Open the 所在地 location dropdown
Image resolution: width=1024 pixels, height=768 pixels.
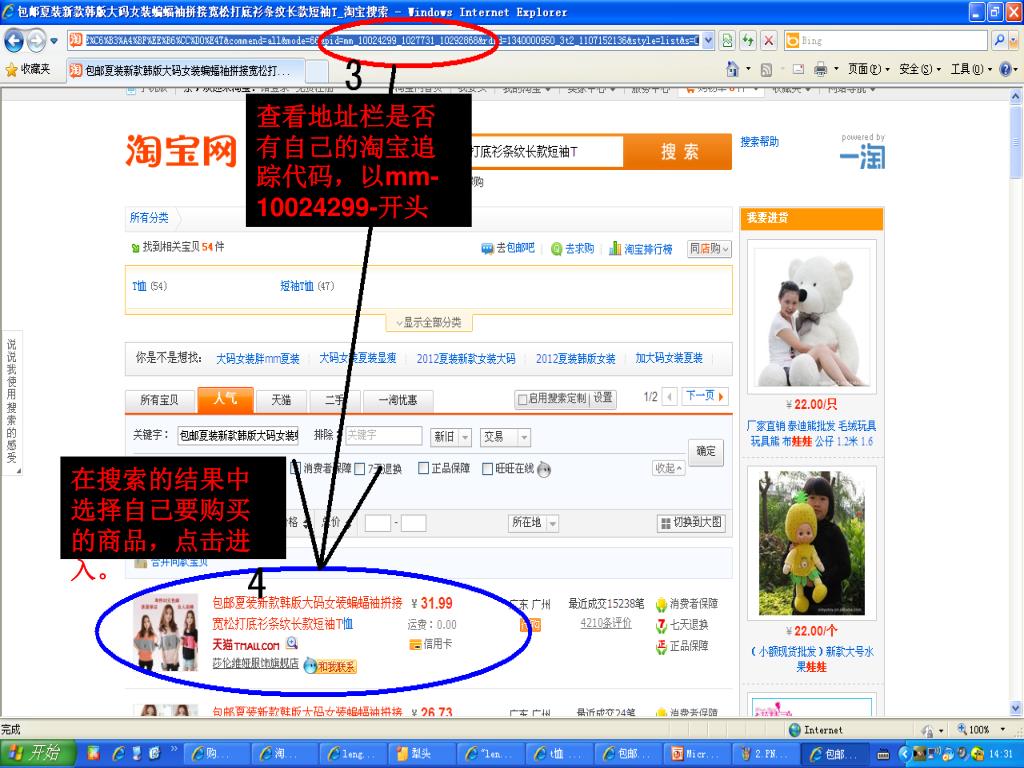tap(534, 522)
